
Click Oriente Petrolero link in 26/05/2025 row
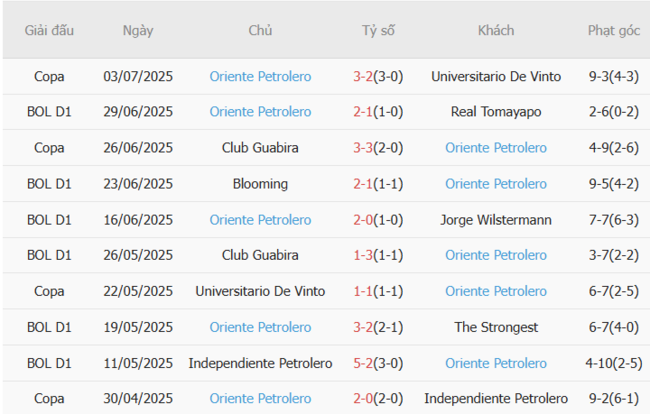[496, 255]
